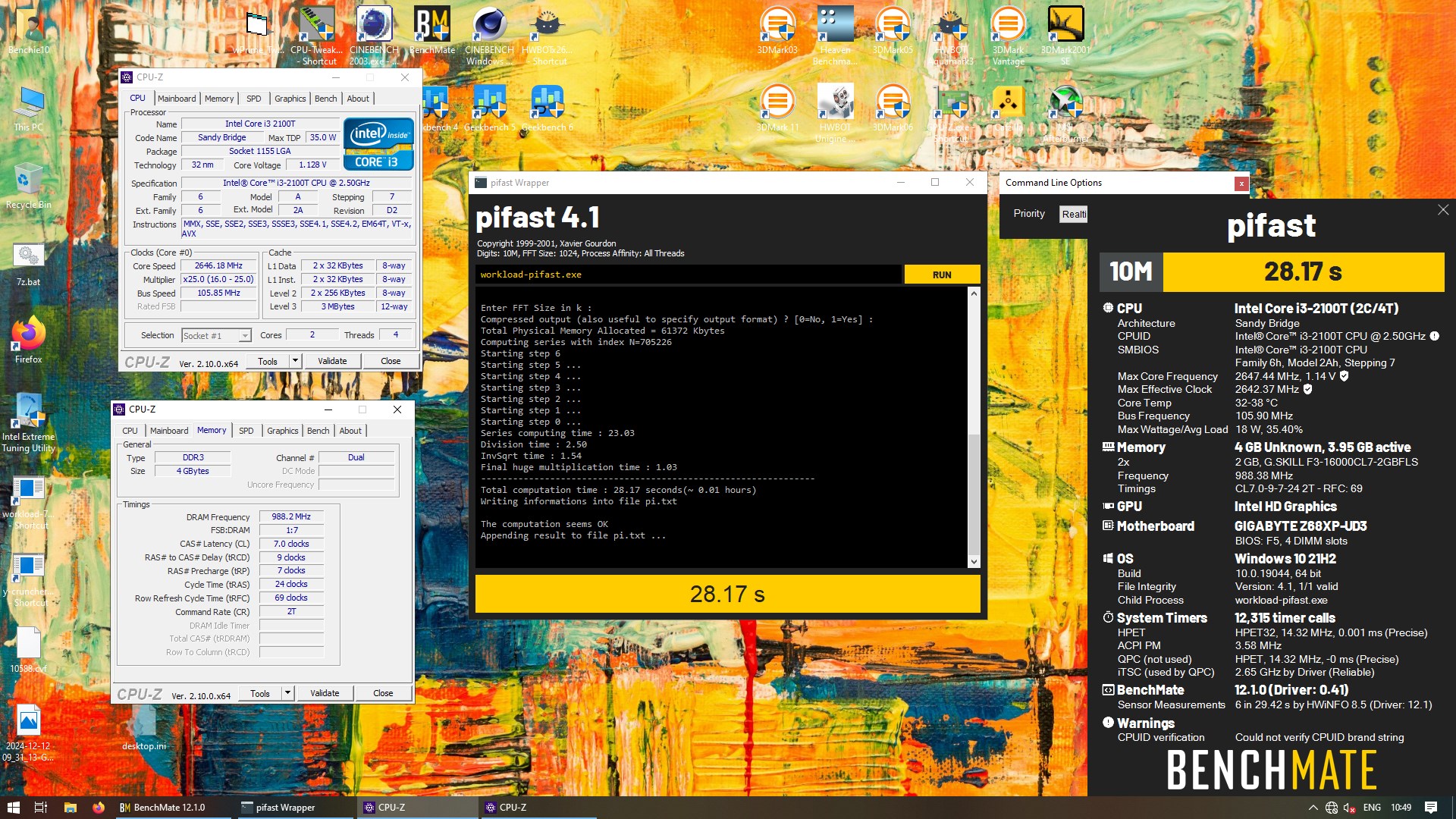Click Tools button in lower CPU-Z window
The width and height of the screenshot is (1456, 819).
260,693
